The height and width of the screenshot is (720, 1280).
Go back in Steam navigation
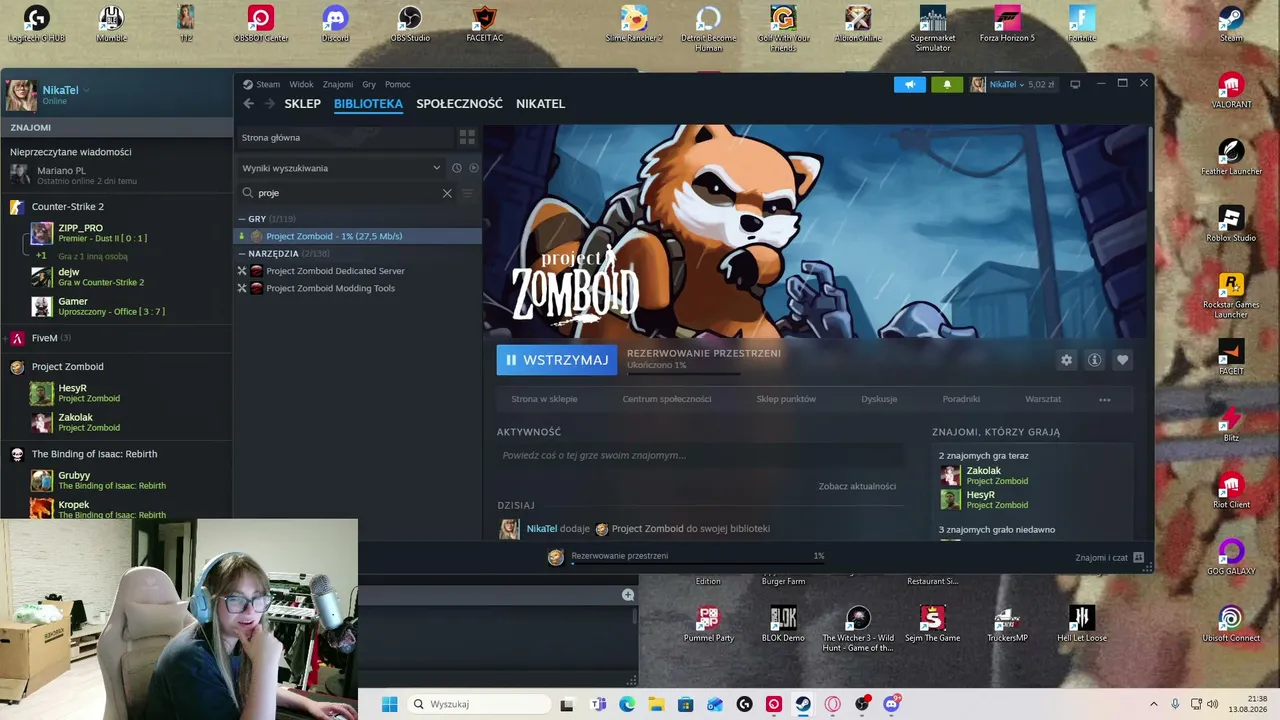pyautogui.click(x=249, y=104)
